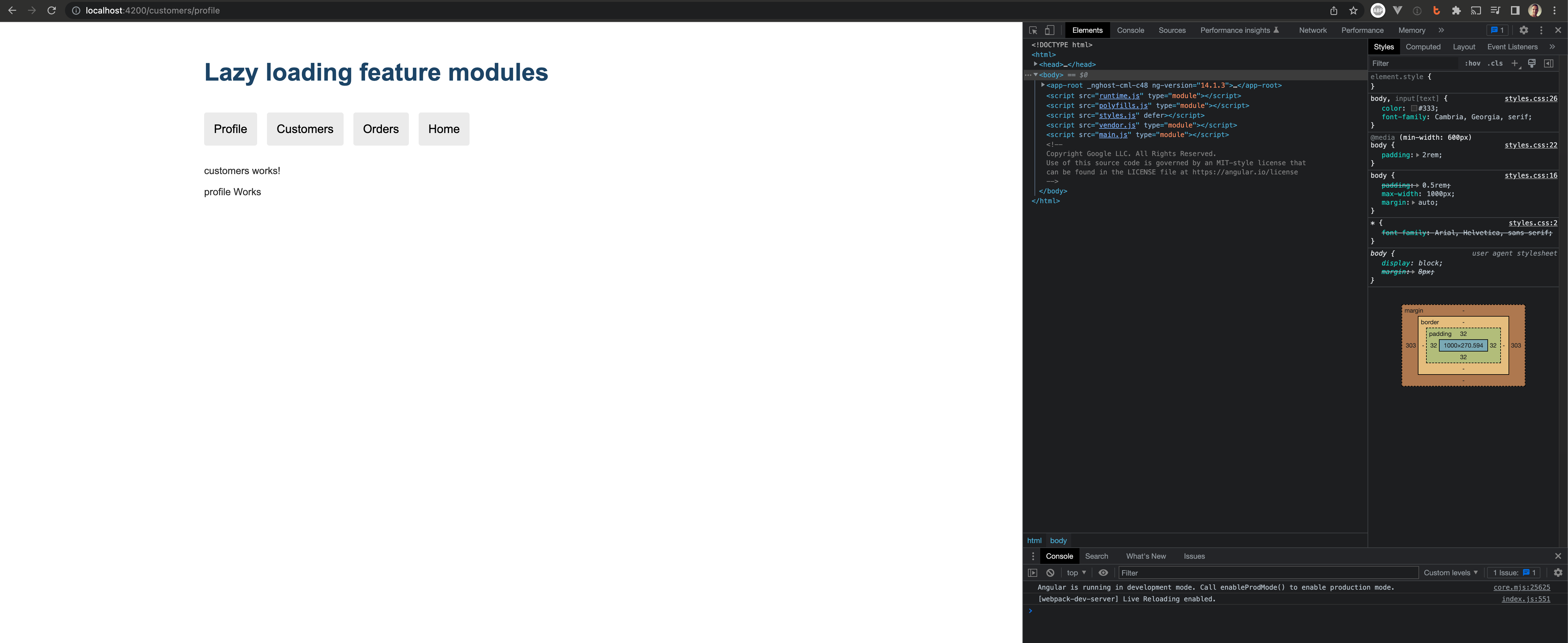
Task: Click the #333 color swatch
Action: point(1415,108)
